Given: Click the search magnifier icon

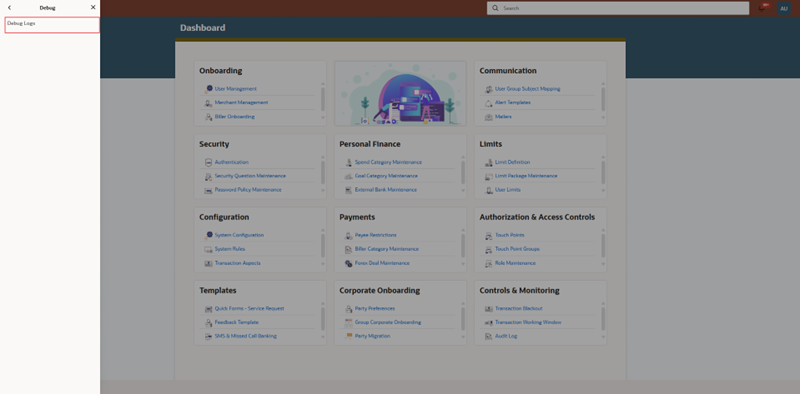Looking at the screenshot, I should pyautogui.click(x=495, y=8).
